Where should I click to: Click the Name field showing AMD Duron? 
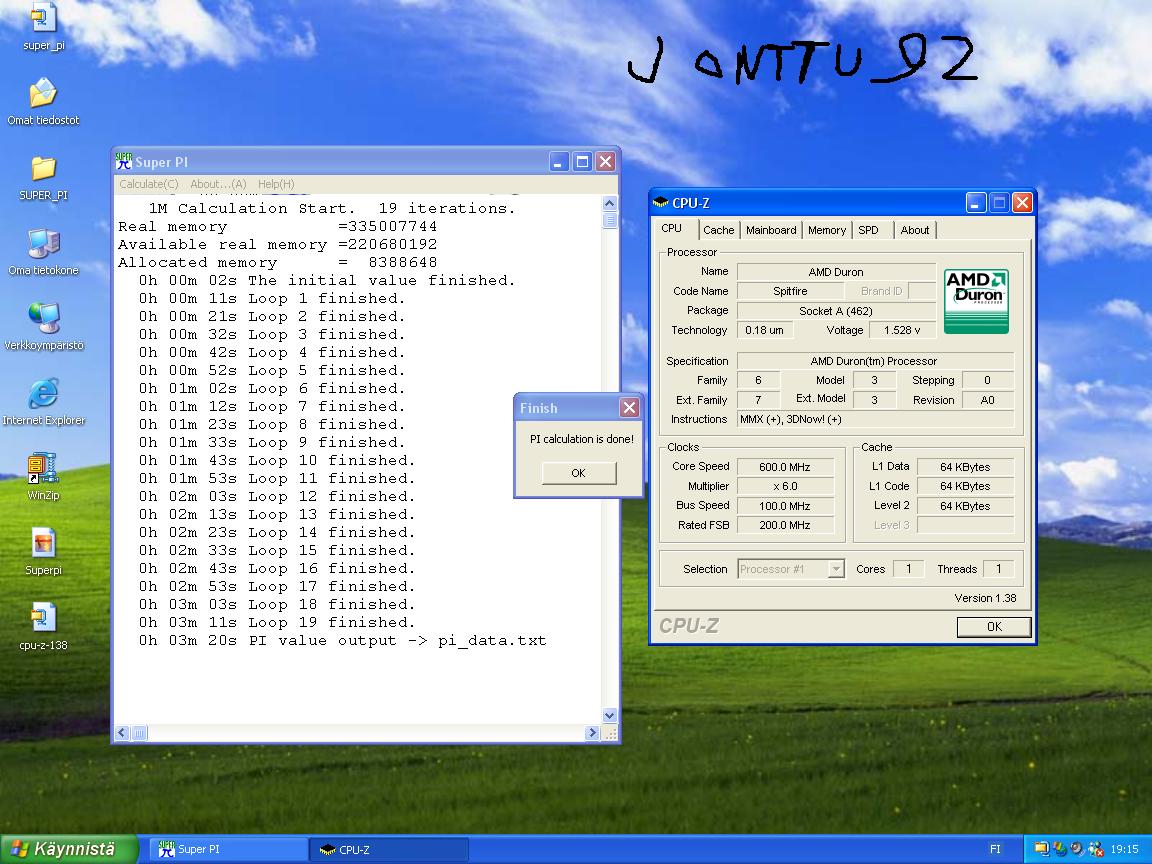pos(836,272)
